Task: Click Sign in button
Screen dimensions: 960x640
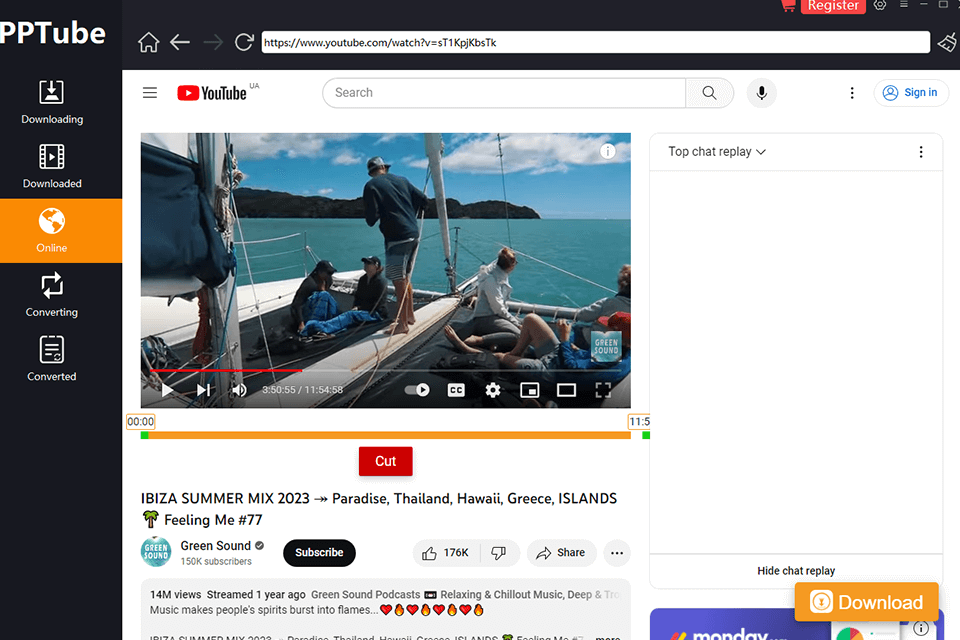Action: (x=910, y=92)
